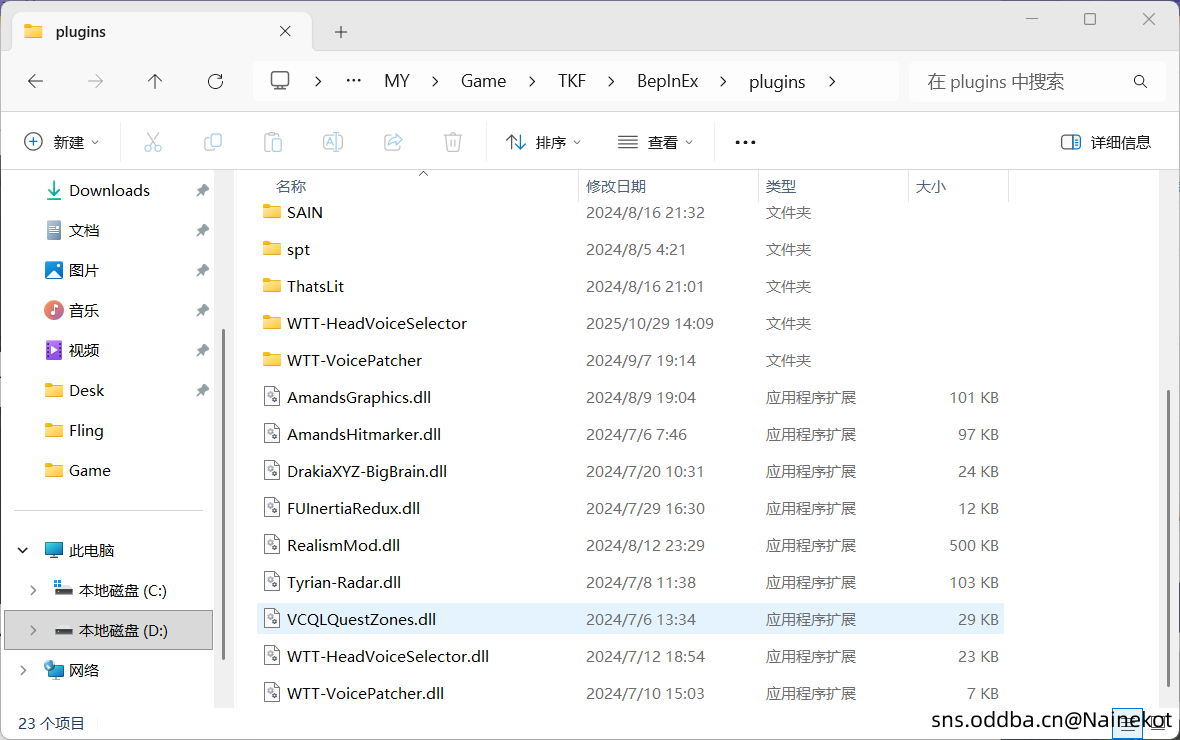Screen dimensions: 1180x740
Task: Toggle the 详细信息 details pane
Action: coord(1106,142)
